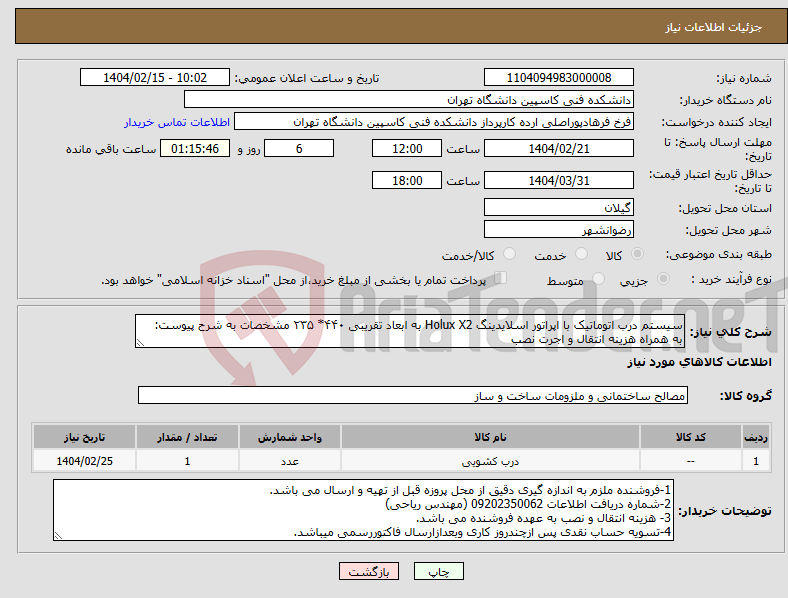The image size is (788, 598).
Task: Click the گروه کالا field
Action: (x=413, y=395)
